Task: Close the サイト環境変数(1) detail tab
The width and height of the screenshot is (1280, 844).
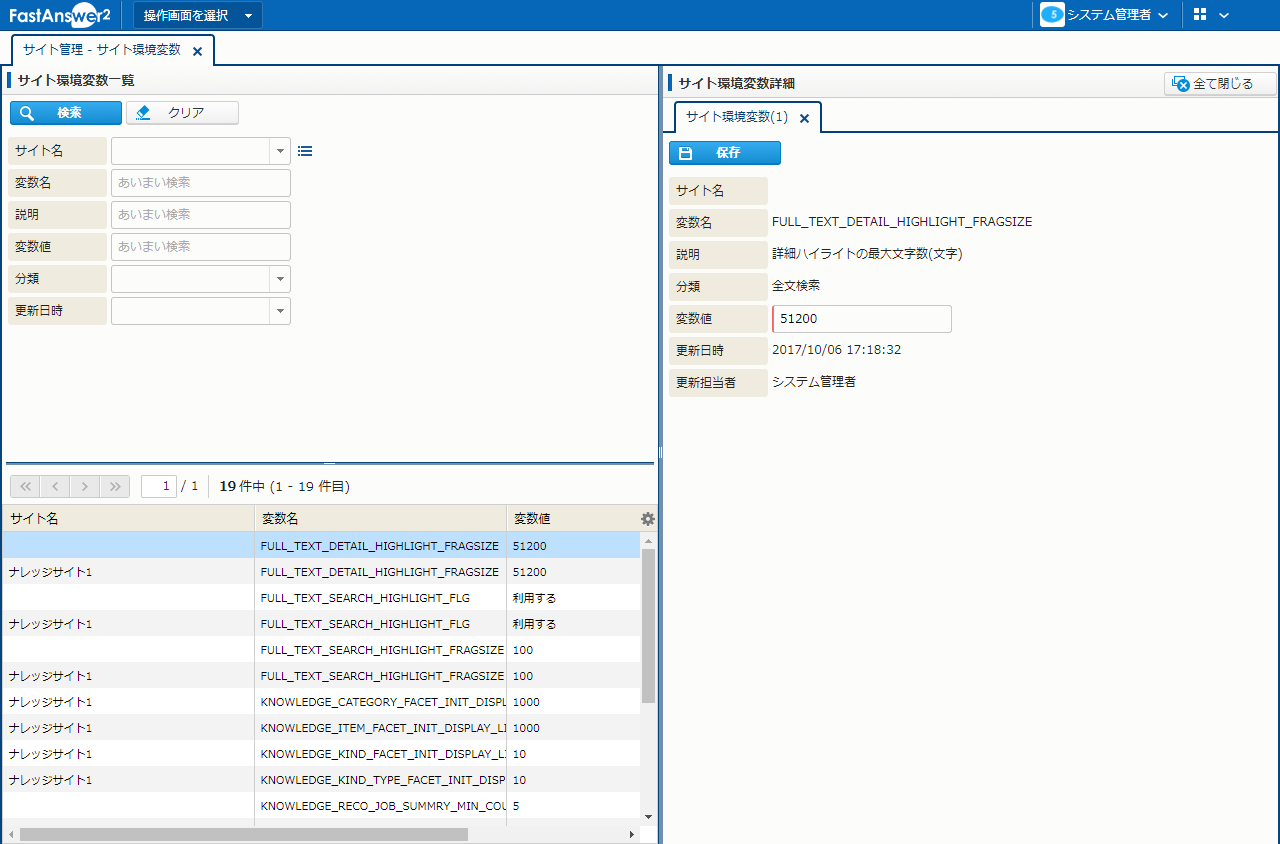Action: click(x=804, y=118)
